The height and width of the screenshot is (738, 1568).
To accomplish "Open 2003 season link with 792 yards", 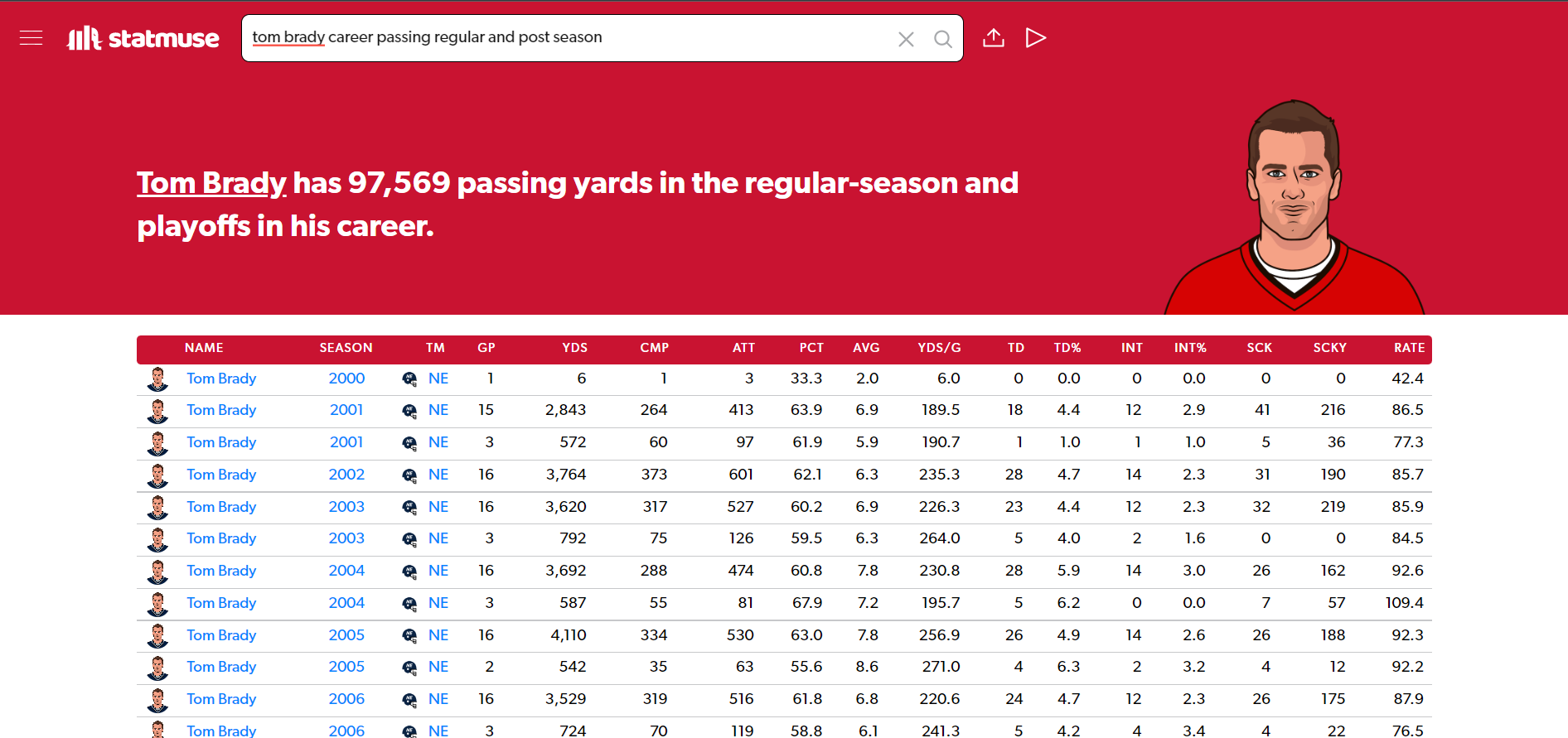I will 346,538.
